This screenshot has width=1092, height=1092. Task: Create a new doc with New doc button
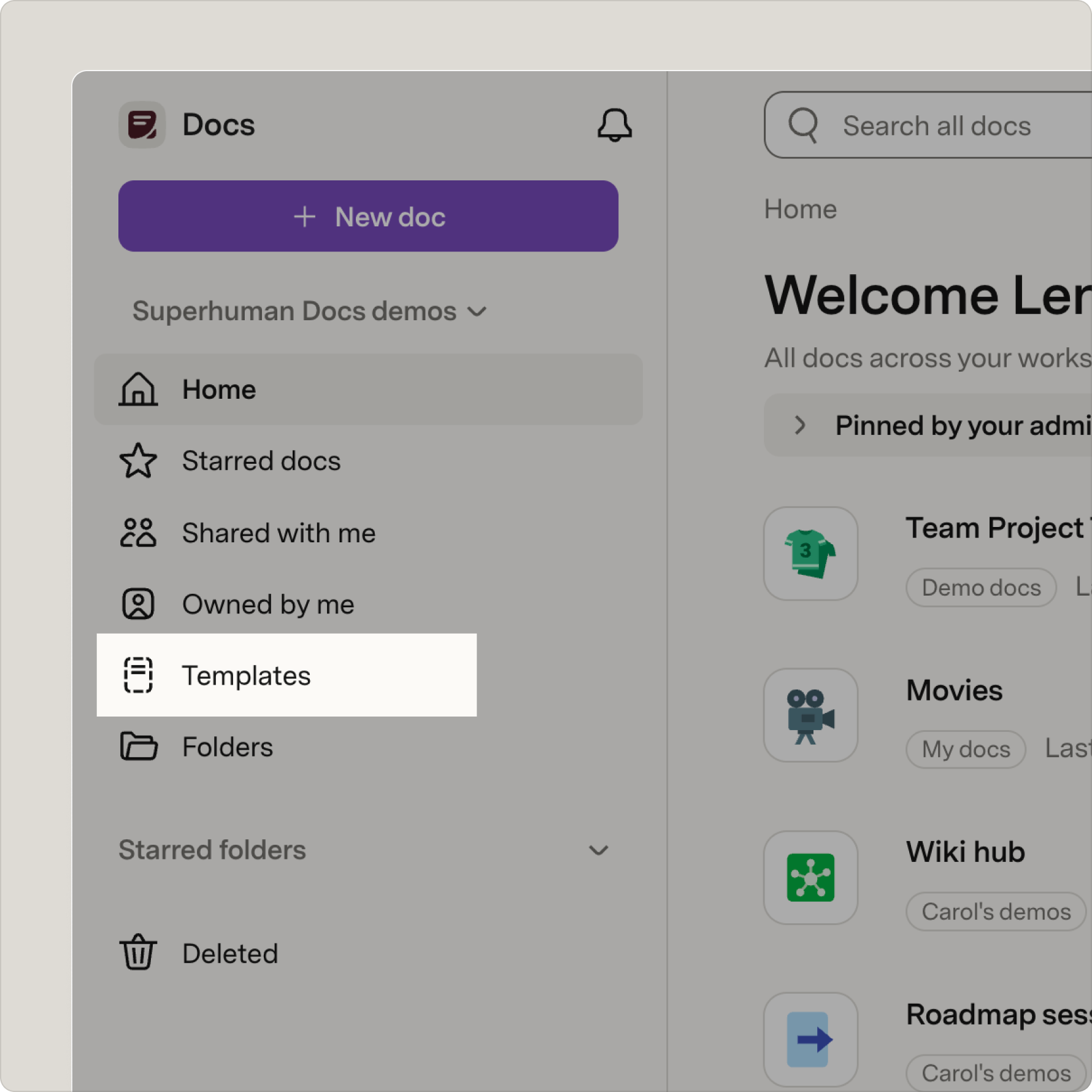click(x=368, y=216)
